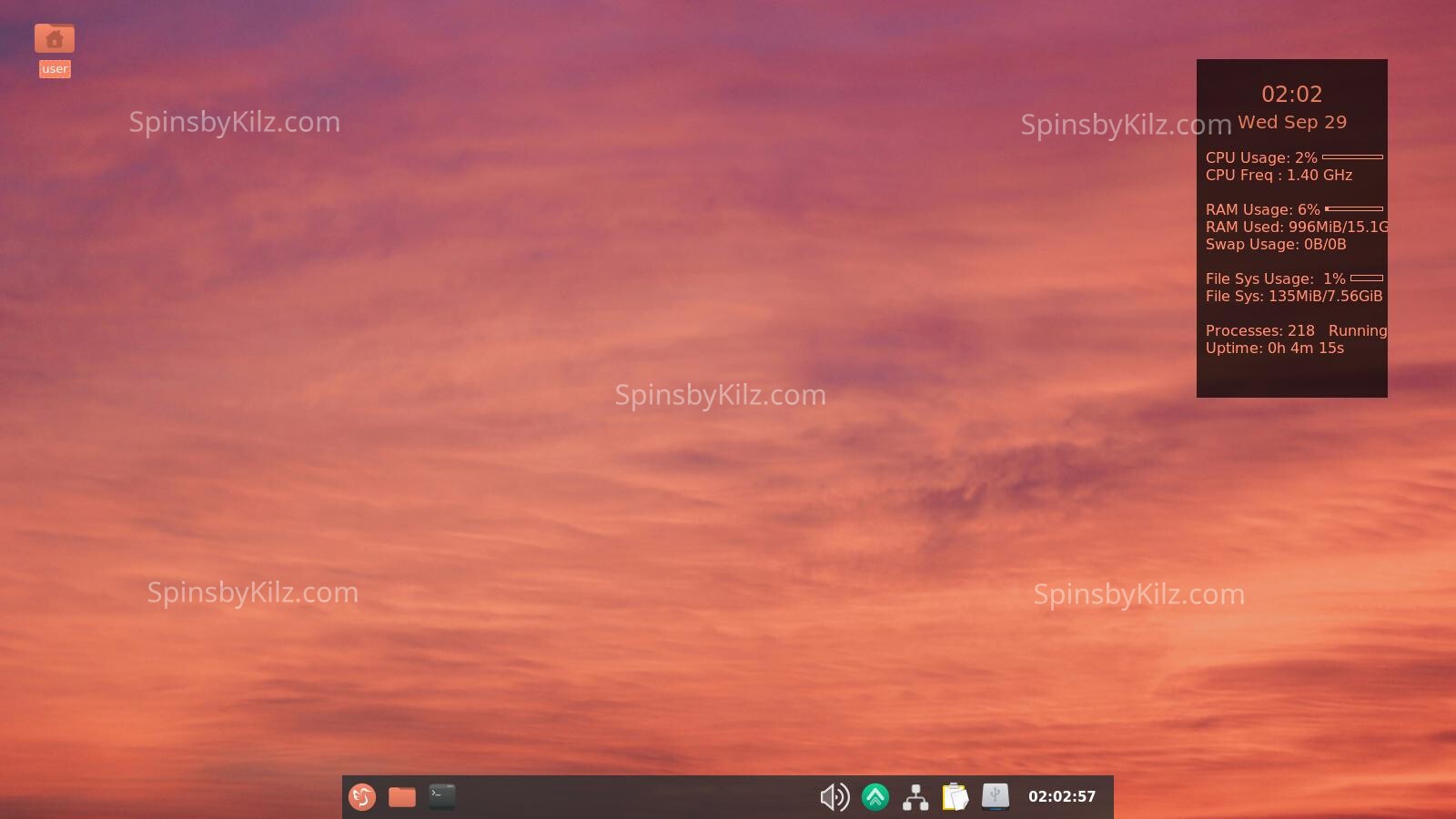Click the RAM Usage progress bar
Screen dimensions: 1456x819
point(1354,209)
